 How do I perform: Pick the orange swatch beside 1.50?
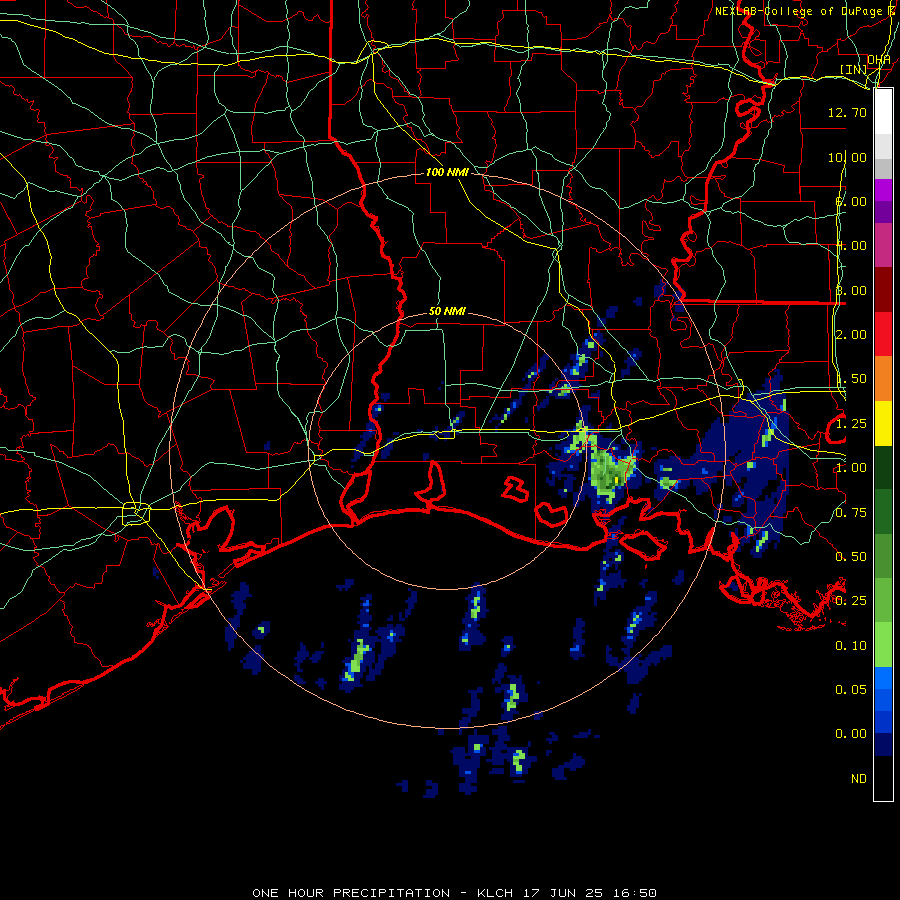[883, 378]
